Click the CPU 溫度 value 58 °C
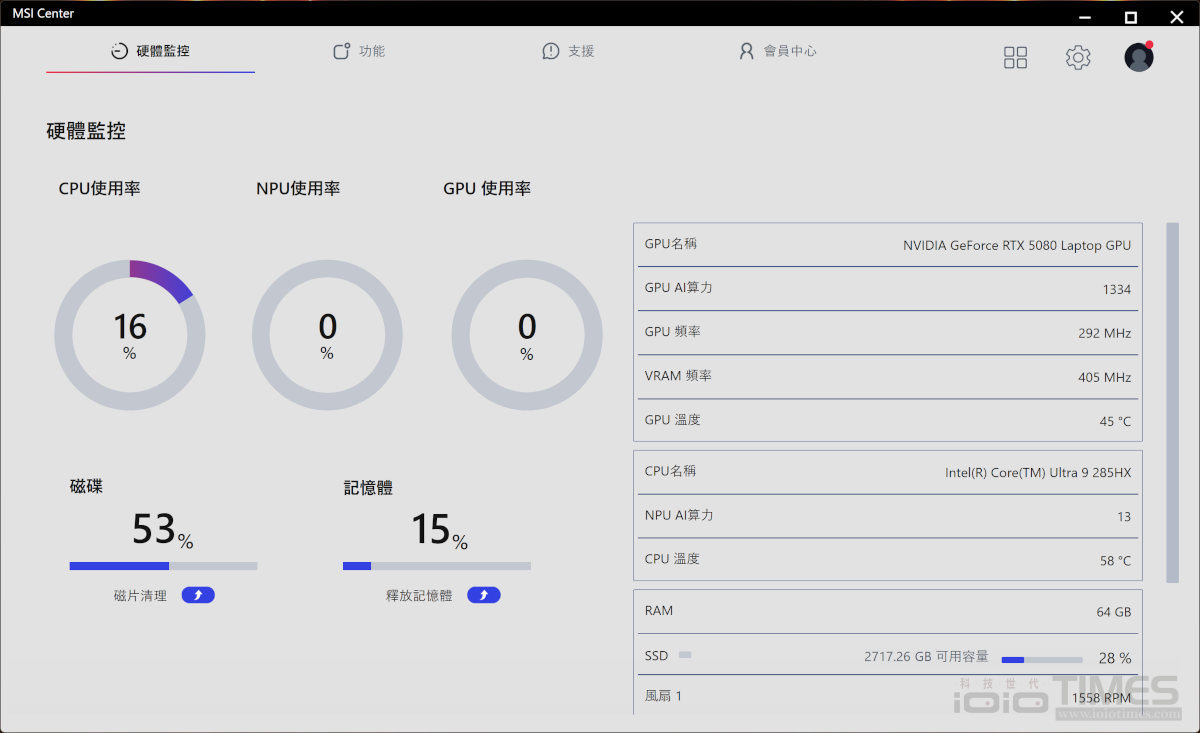This screenshot has width=1200, height=733. pyautogui.click(x=1116, y=561)
